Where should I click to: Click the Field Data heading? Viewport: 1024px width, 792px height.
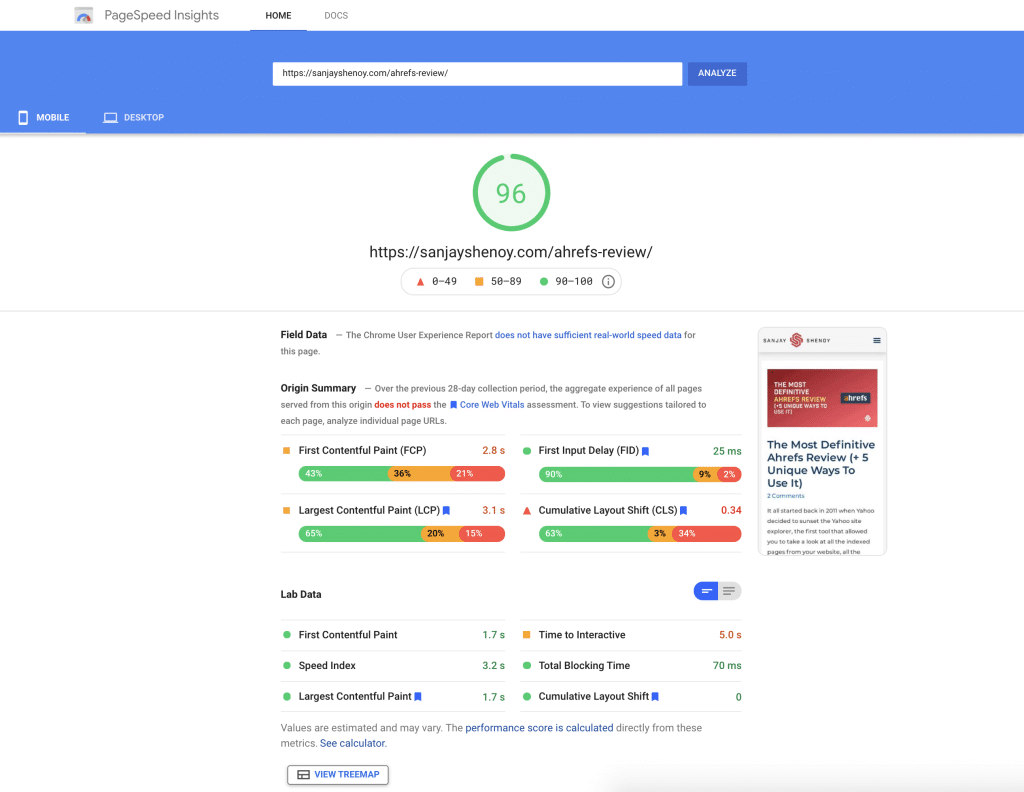point(304,335)
